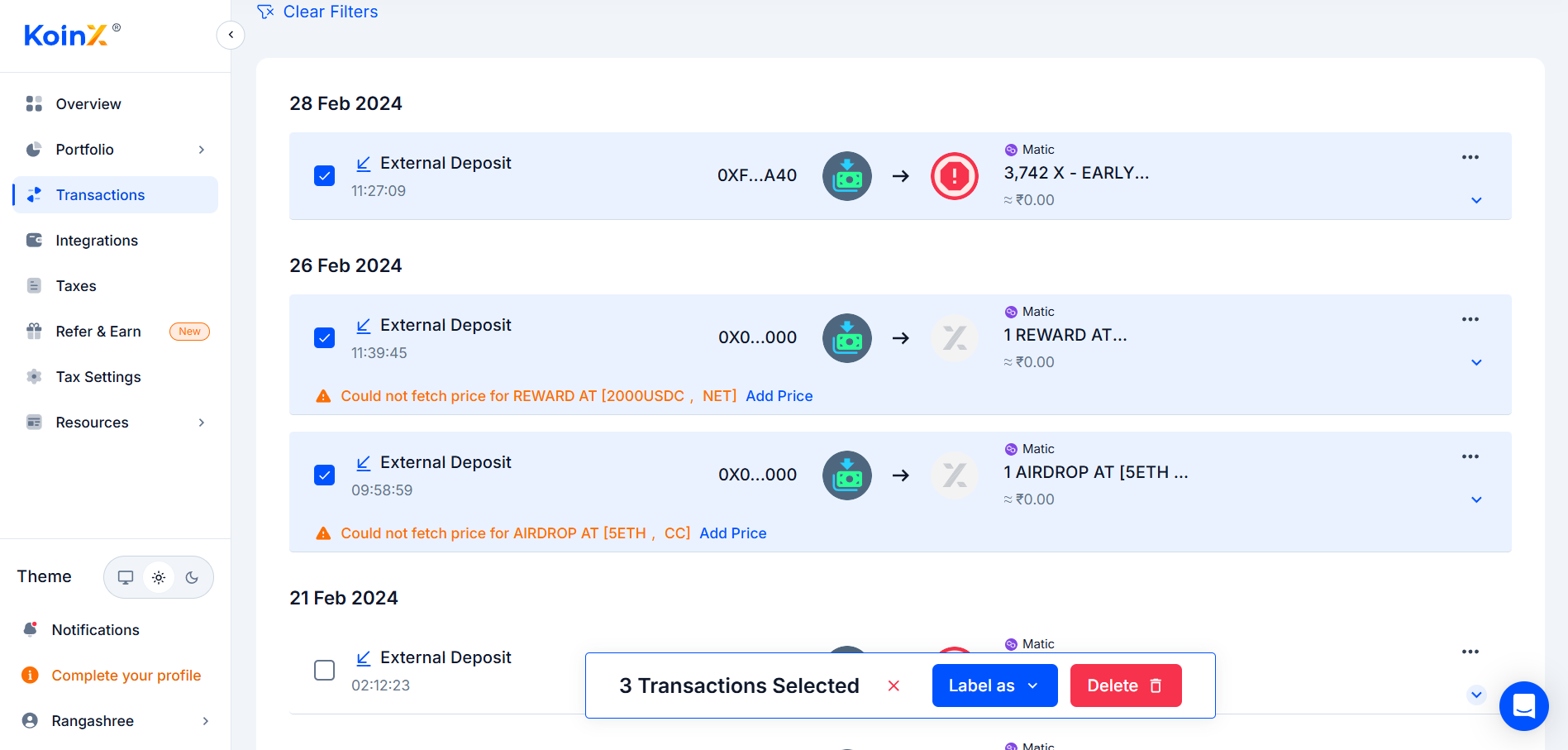1568x750 pixels.
Task: Click the red warning icon on EARLY token
Action: click(954, 176)
